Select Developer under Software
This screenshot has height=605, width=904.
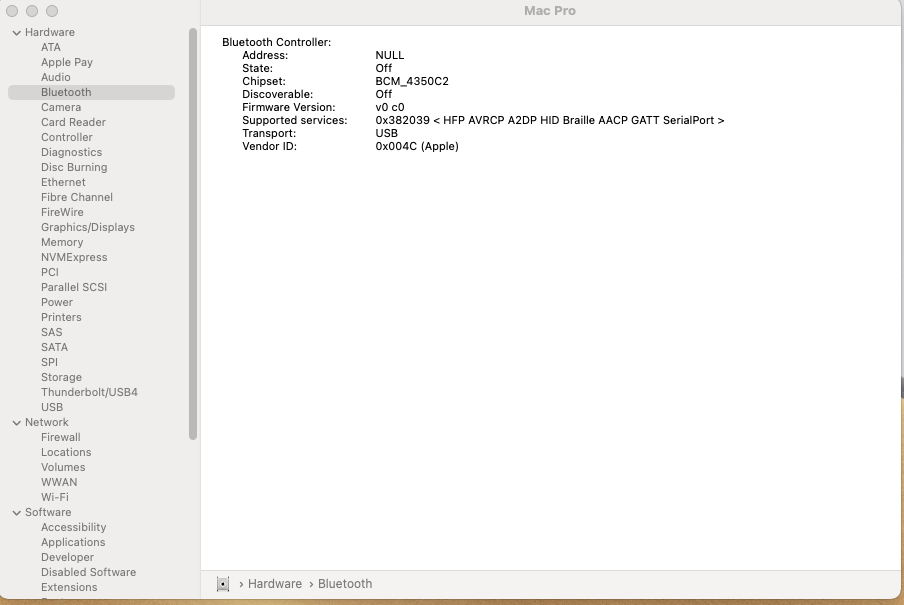pyautogui.click(x=67, y=557)
